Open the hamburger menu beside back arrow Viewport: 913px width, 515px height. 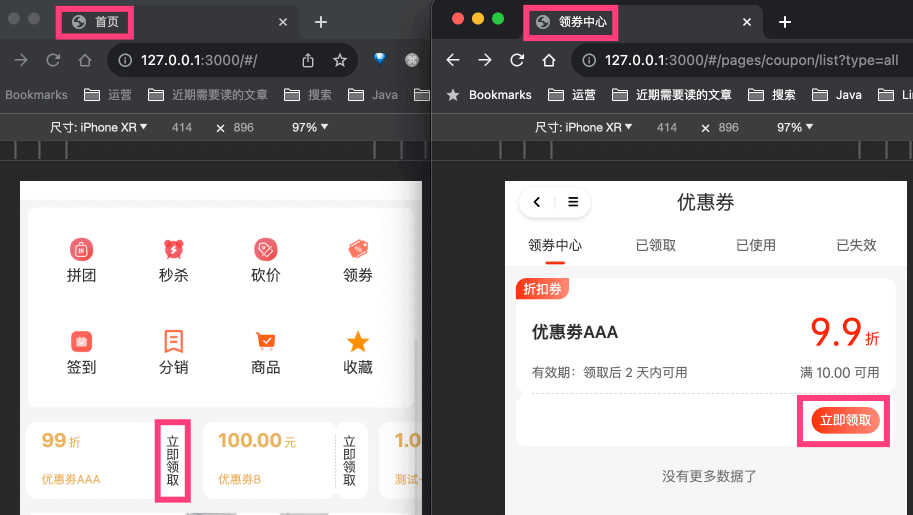tap(573, 202)
